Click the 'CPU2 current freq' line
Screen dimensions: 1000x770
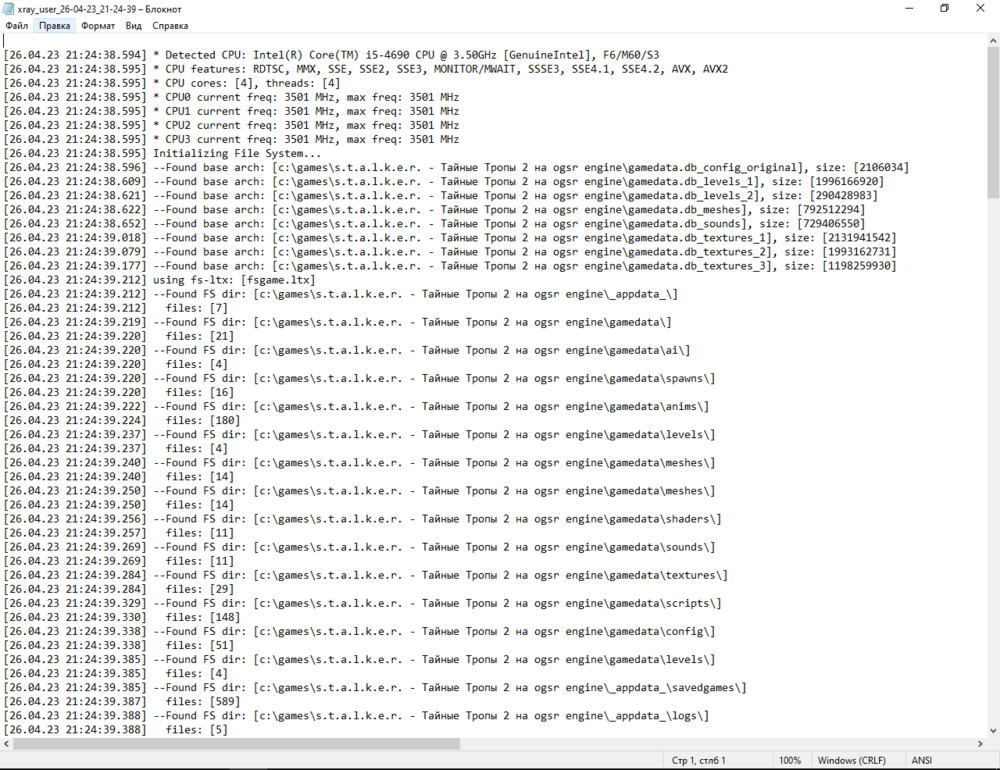tap(232, 125)
